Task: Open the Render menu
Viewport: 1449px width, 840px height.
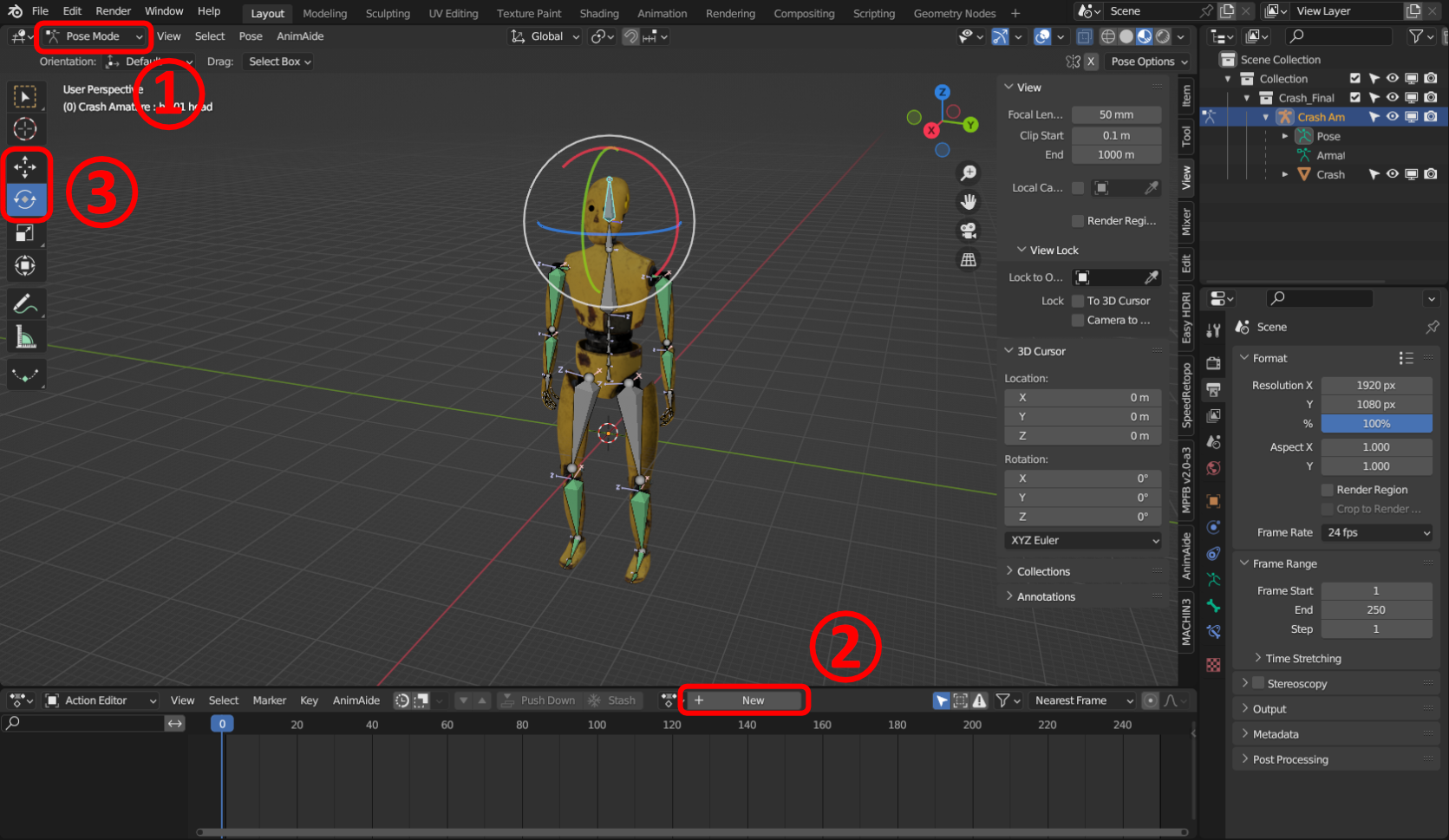Action: point(113,11)
